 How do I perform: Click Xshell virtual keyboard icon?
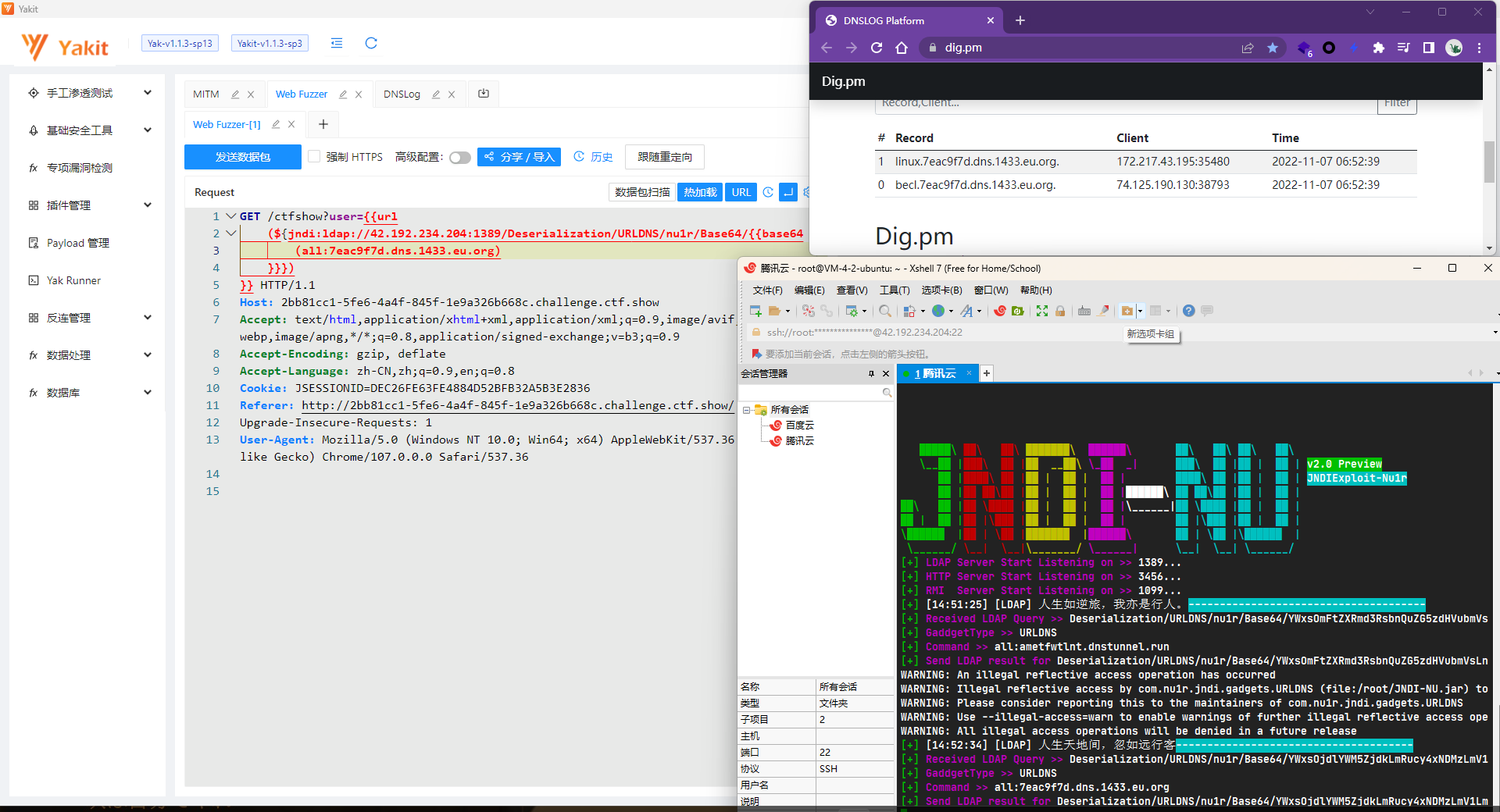(1084, 311)
